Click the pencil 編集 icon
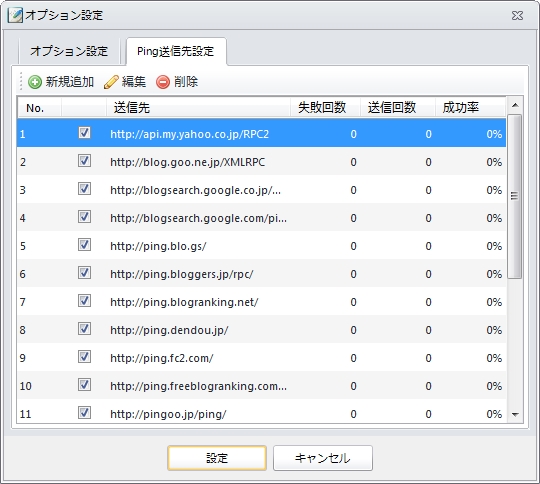The image size is (540, 484). (x=111, y=82)
